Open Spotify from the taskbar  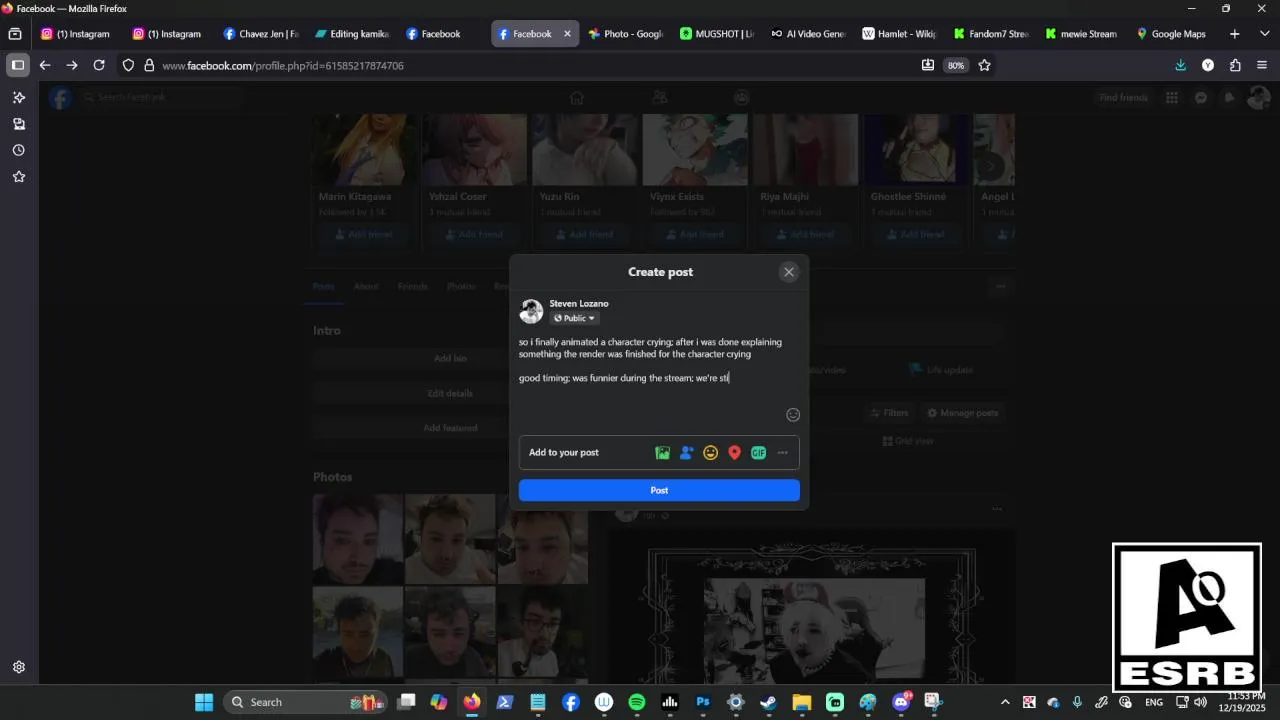coord(637,702)
